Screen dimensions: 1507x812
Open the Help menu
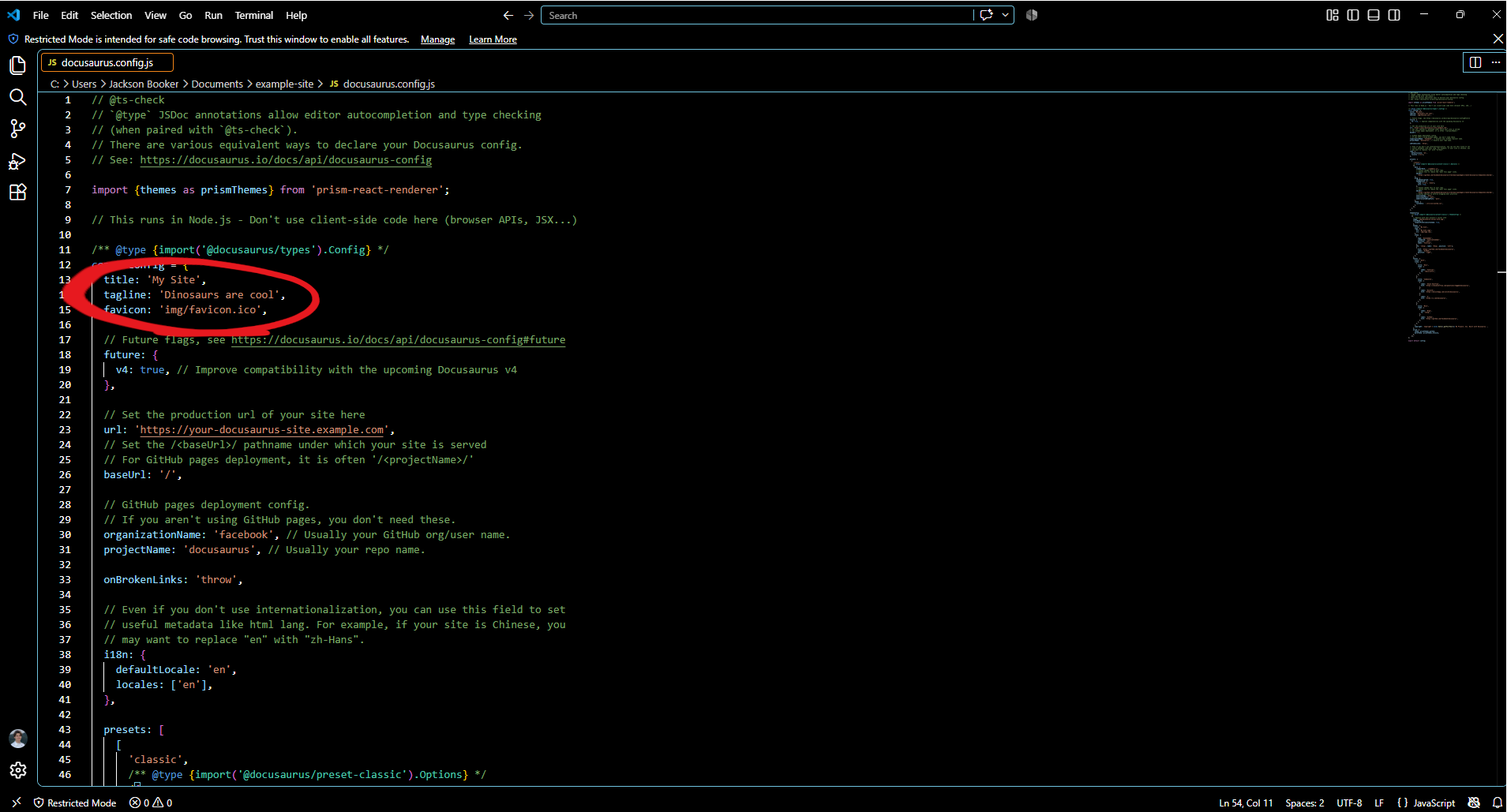296,15
